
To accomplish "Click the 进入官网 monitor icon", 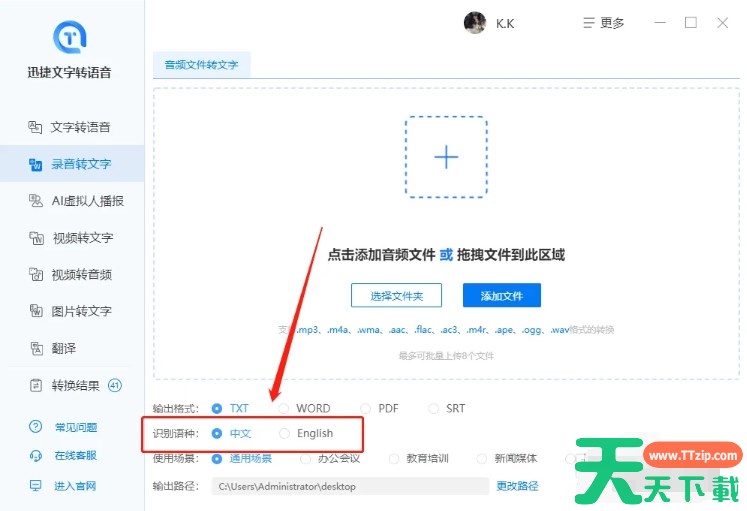I will click(36, 486).
